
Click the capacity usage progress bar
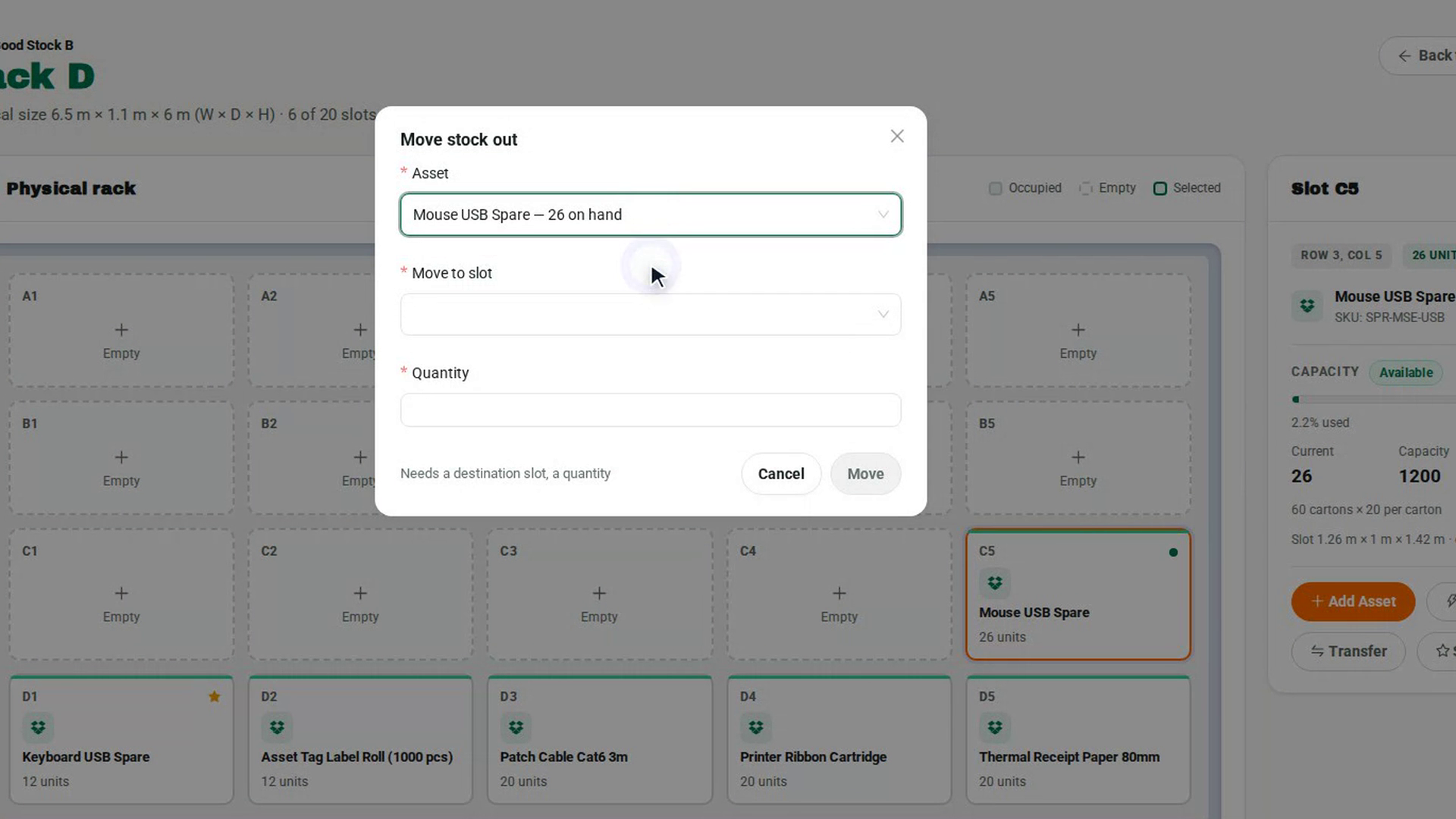pos(1373,400)
